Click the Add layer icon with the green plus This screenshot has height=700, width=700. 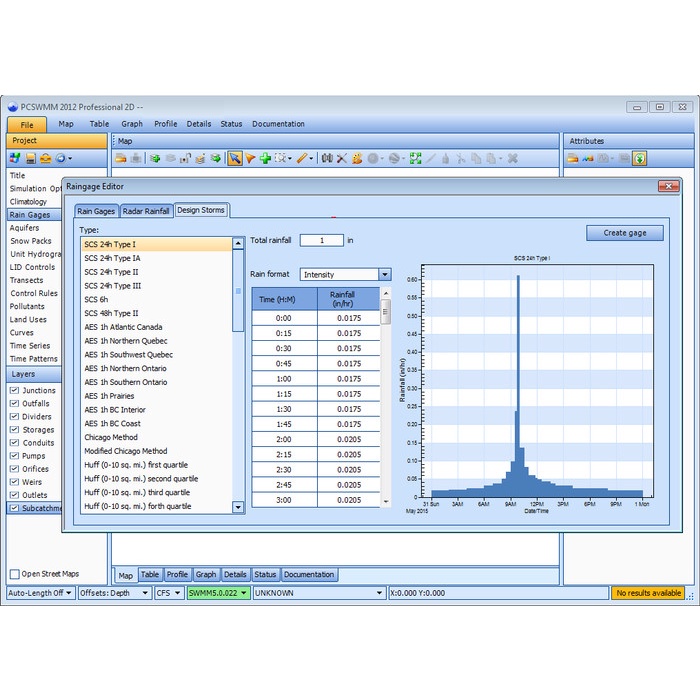(x=155, y=158)
